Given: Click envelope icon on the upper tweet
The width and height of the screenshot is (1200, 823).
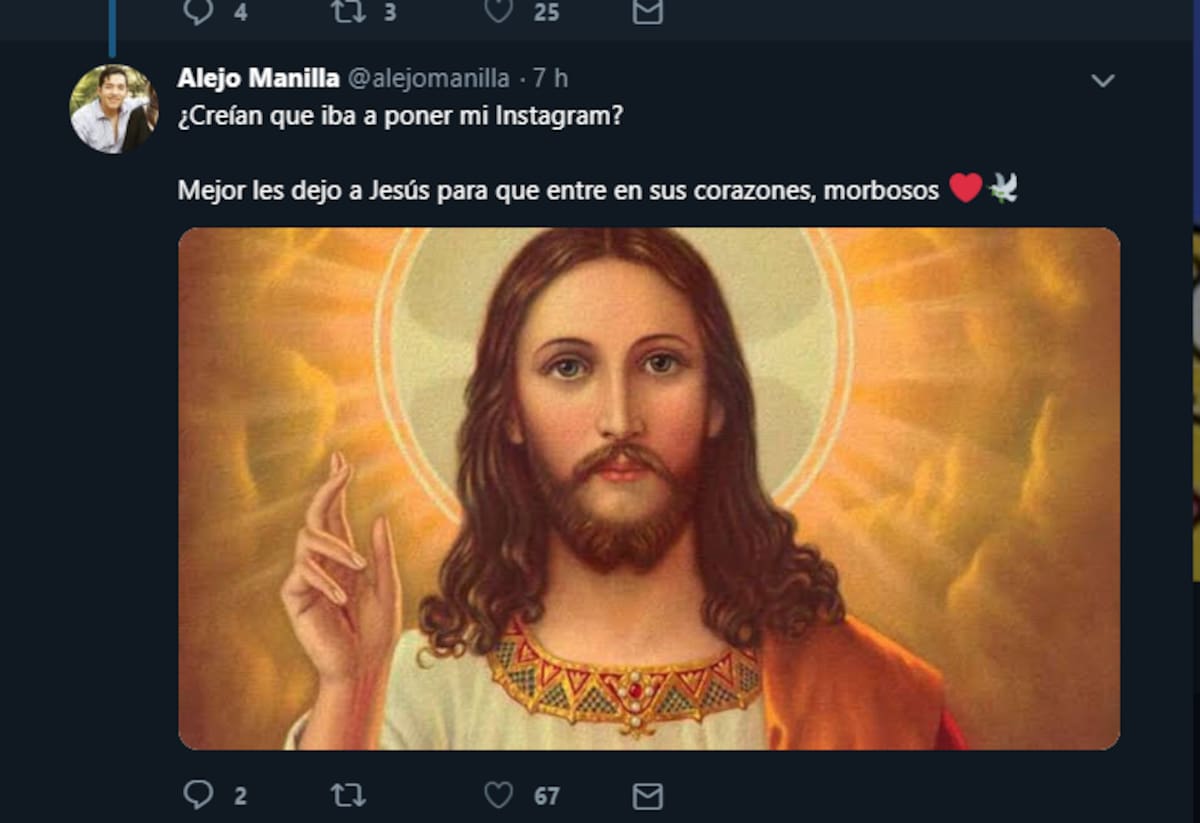Looking at the screenshot, I should (x=648, y=11).
